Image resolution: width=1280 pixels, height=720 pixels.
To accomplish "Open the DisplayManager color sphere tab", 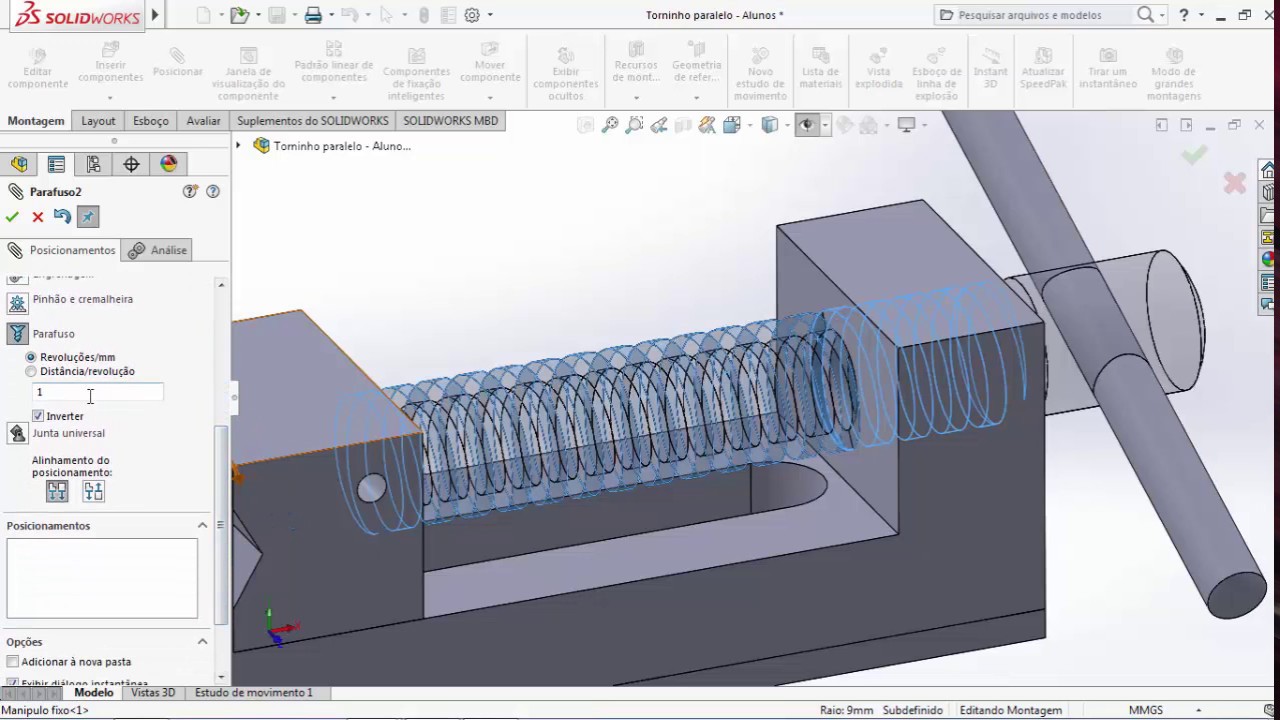I will pyautogui.click(x=168, y=164).
